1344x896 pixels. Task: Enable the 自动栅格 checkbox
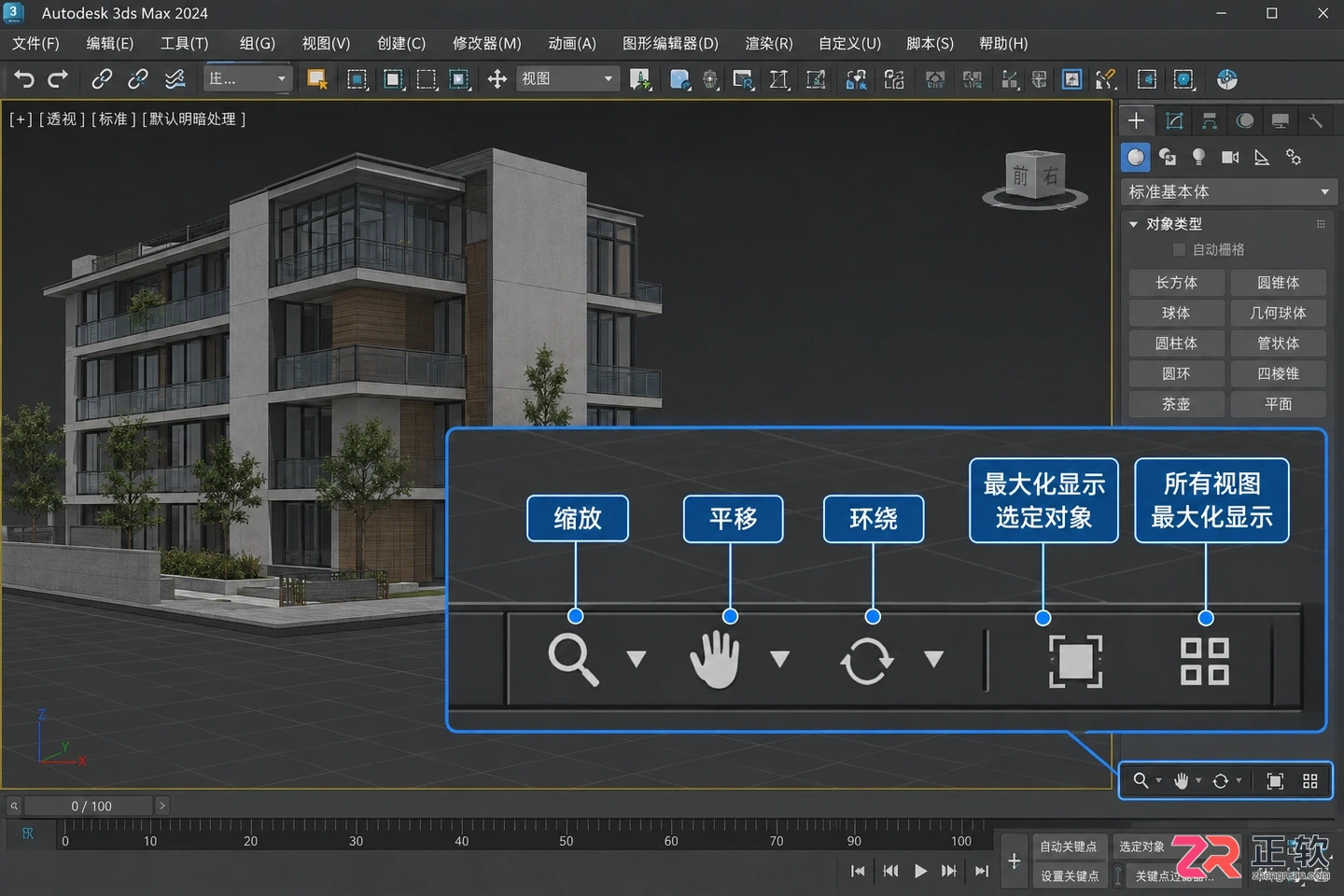coord(1179,249)
